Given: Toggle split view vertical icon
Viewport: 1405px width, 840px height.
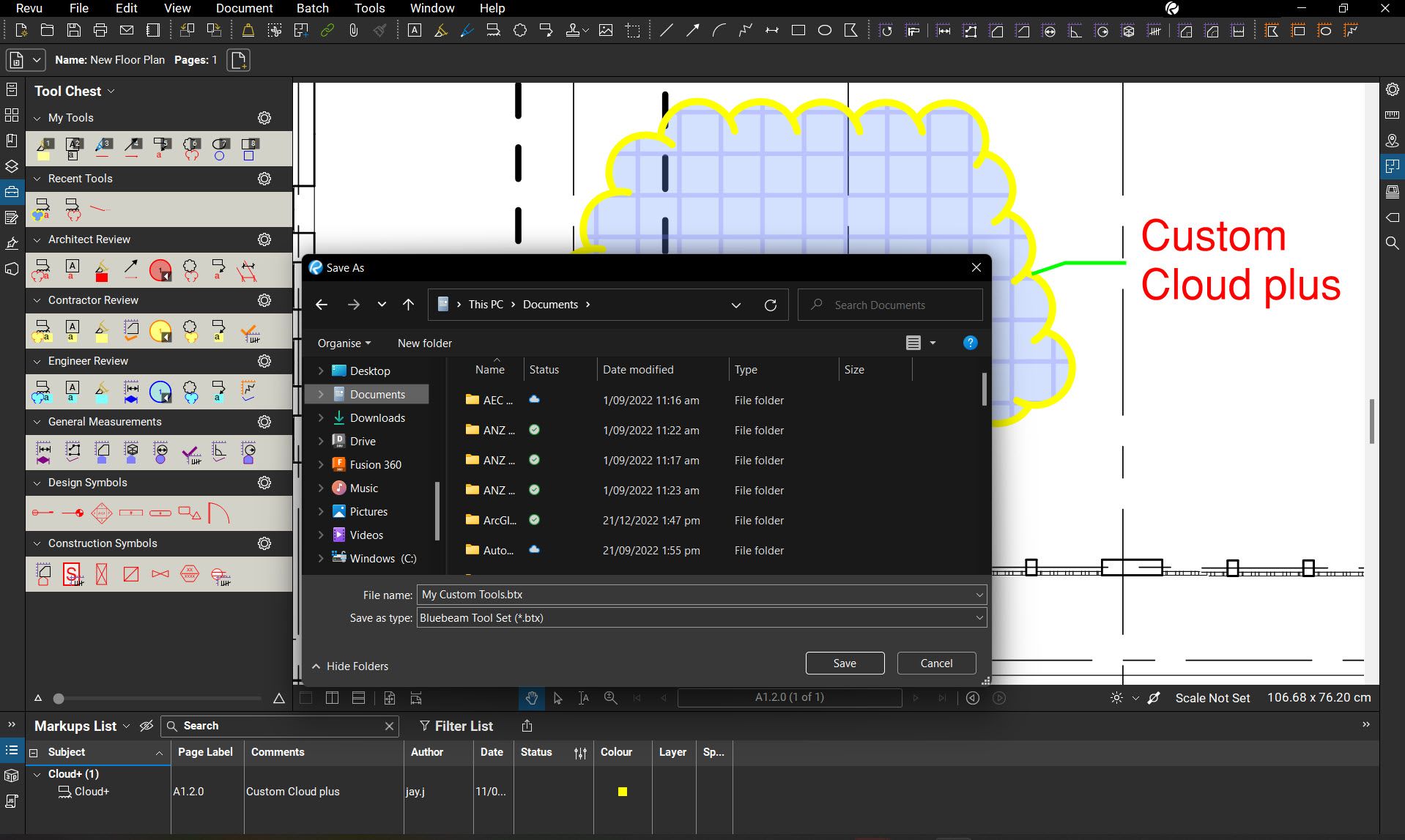Looking at the screenshot, I should (332, 698).
